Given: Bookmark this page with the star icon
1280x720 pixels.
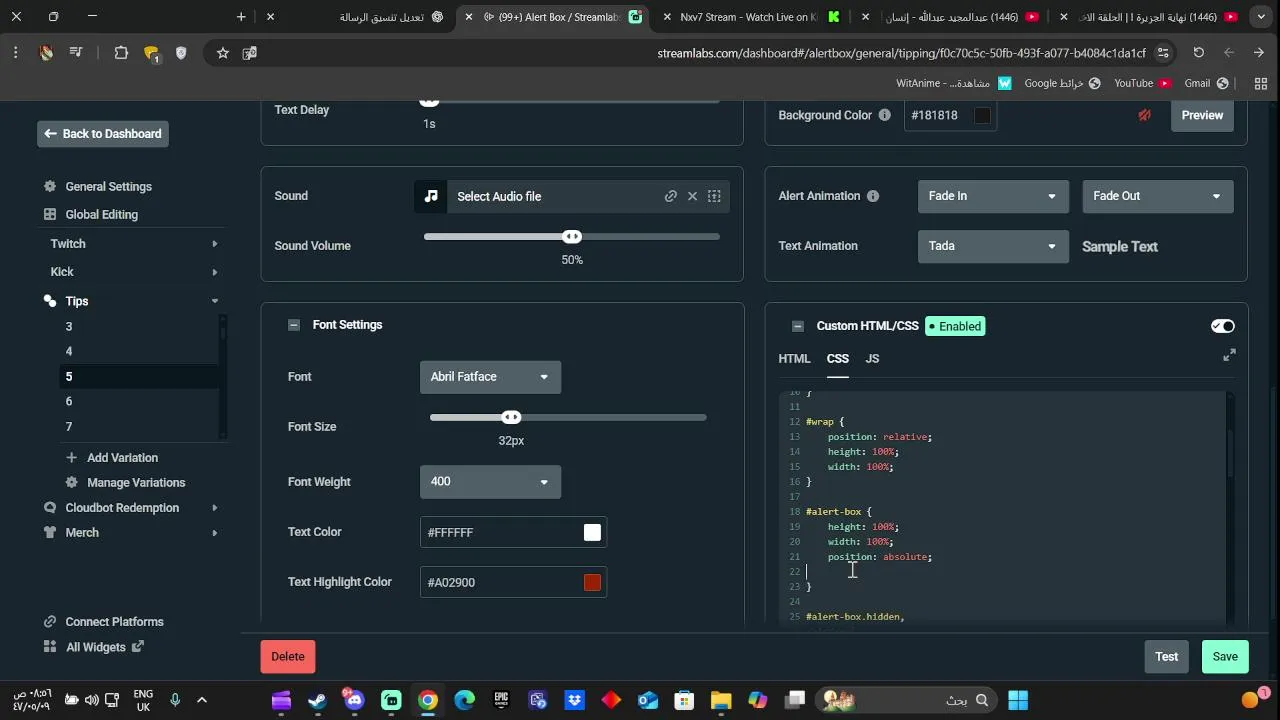Looking at the screenshot, I should pos(223,53).
